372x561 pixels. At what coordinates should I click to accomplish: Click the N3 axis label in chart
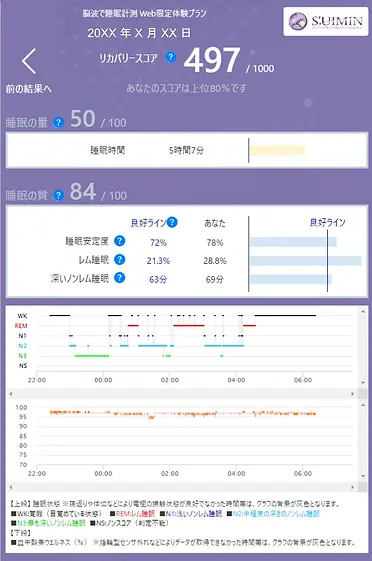click(23, 356)
